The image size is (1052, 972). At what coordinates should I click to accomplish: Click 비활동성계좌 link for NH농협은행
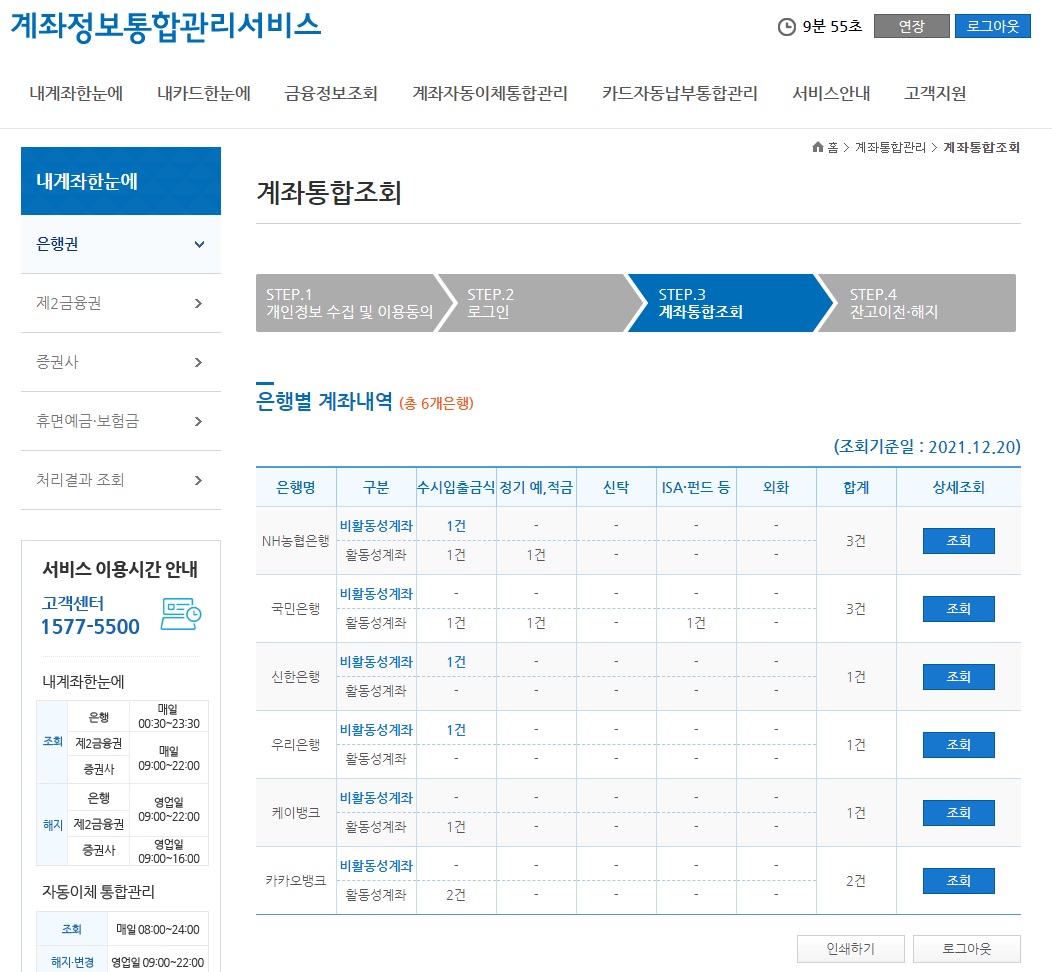click(x=376, y=526)
